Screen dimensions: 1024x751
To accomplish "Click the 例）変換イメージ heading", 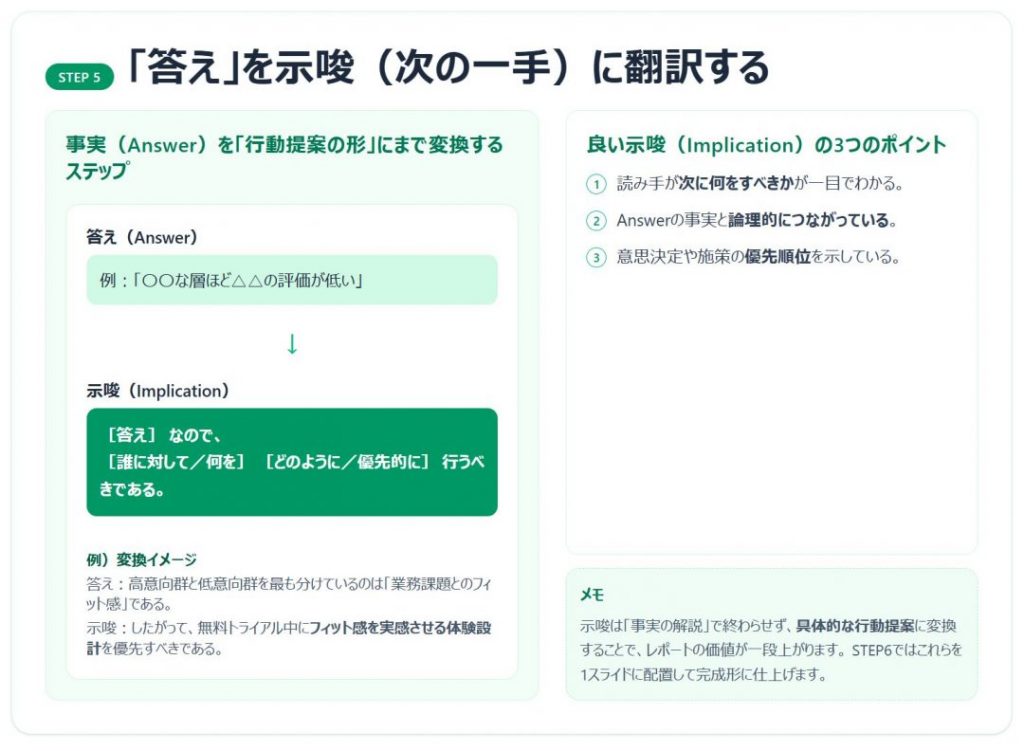I will pos(141,560).
